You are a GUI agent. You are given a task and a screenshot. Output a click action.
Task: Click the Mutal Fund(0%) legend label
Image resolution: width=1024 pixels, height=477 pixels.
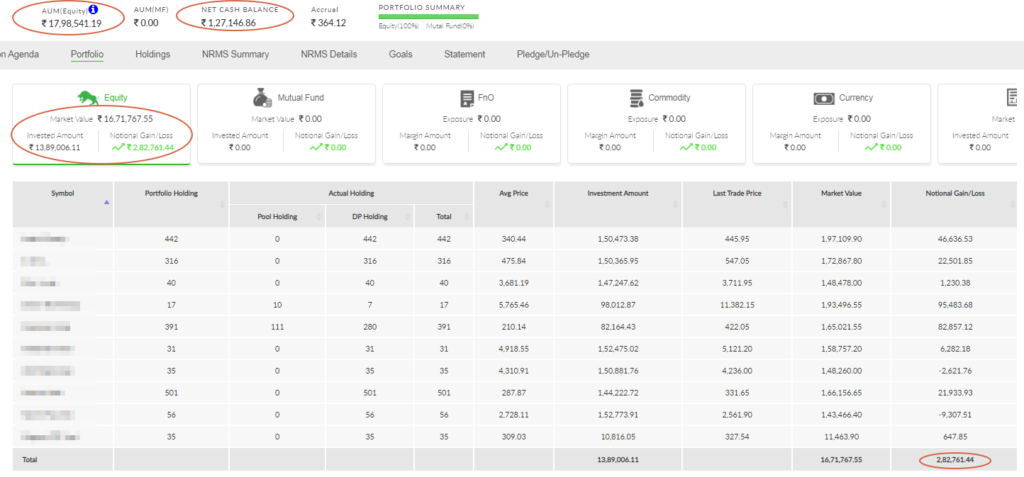pyautogui.click(x=450, y=26)
